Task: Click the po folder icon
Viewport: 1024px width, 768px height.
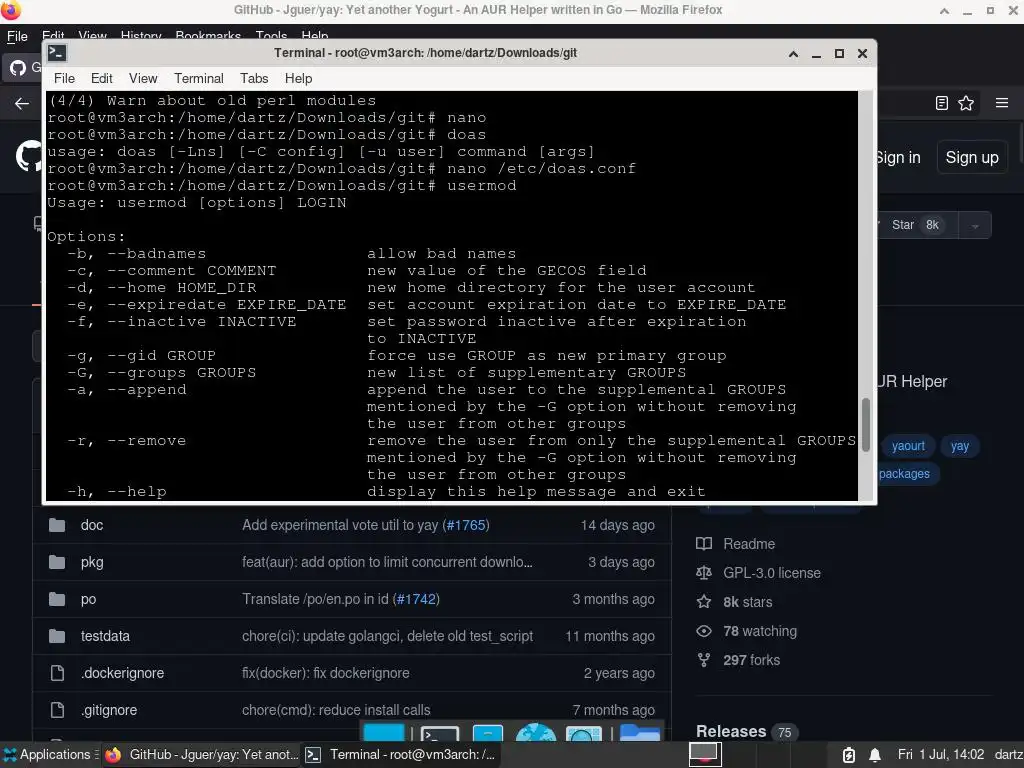Action: click(57, 599)
